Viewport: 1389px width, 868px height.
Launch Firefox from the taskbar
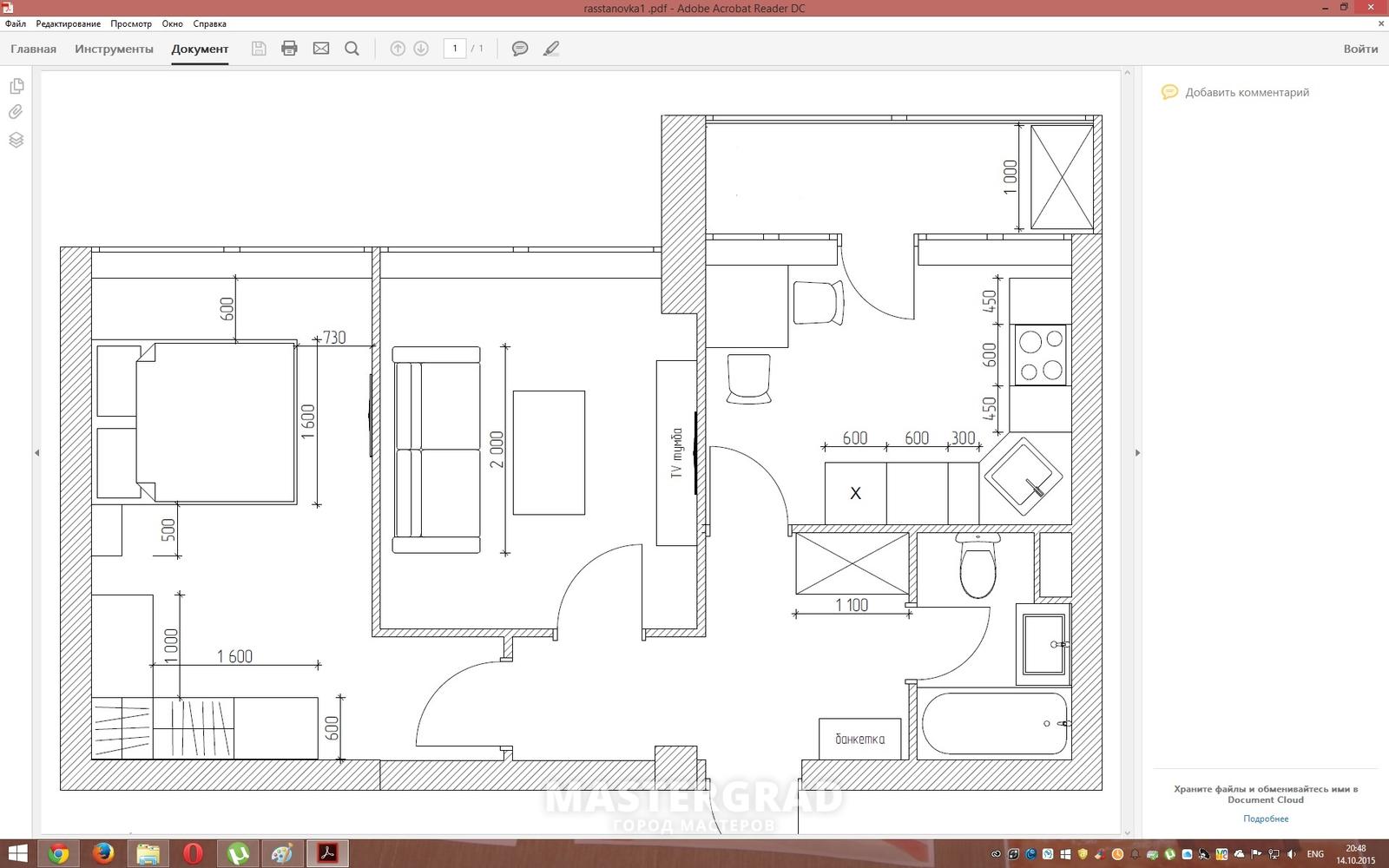tap(103, 854)
